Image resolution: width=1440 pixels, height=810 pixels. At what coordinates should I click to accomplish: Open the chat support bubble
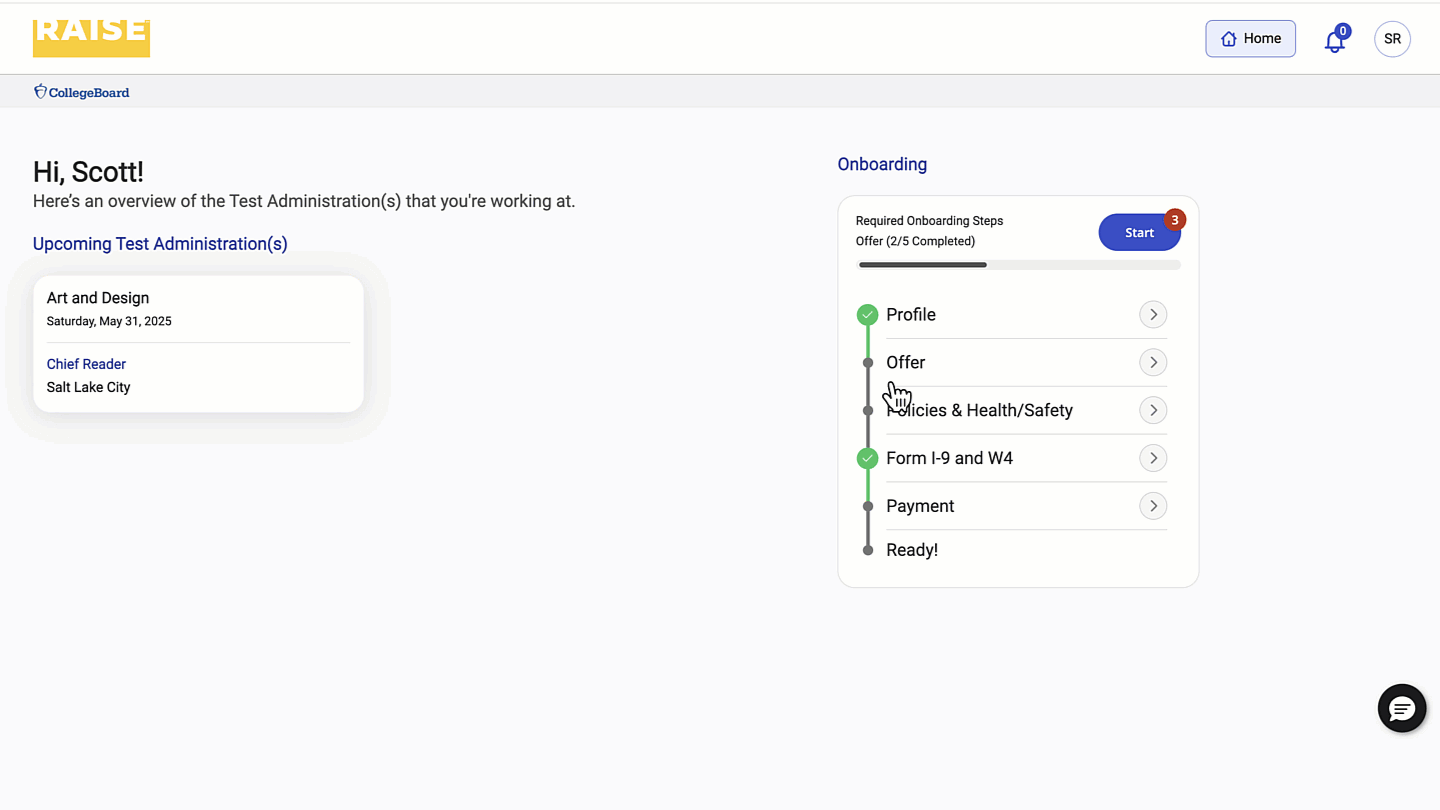1401,708
